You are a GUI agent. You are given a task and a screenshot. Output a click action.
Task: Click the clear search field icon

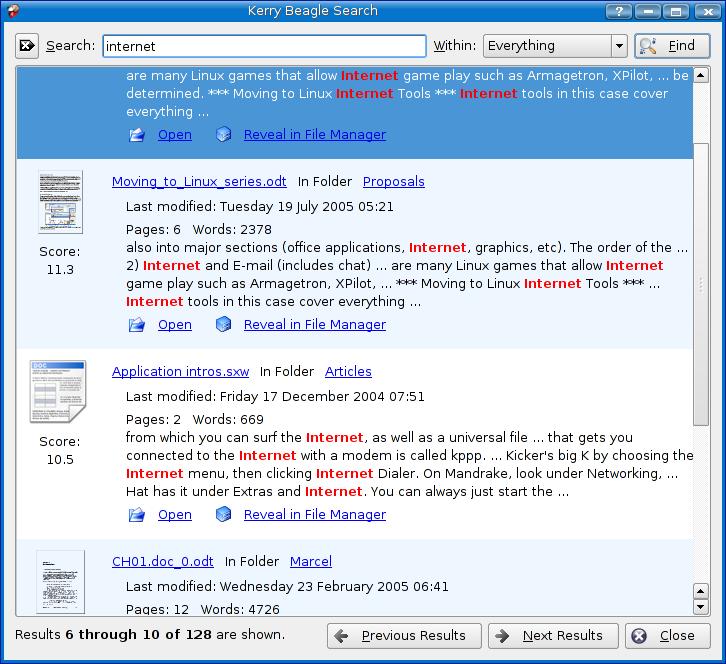[27, 46]
